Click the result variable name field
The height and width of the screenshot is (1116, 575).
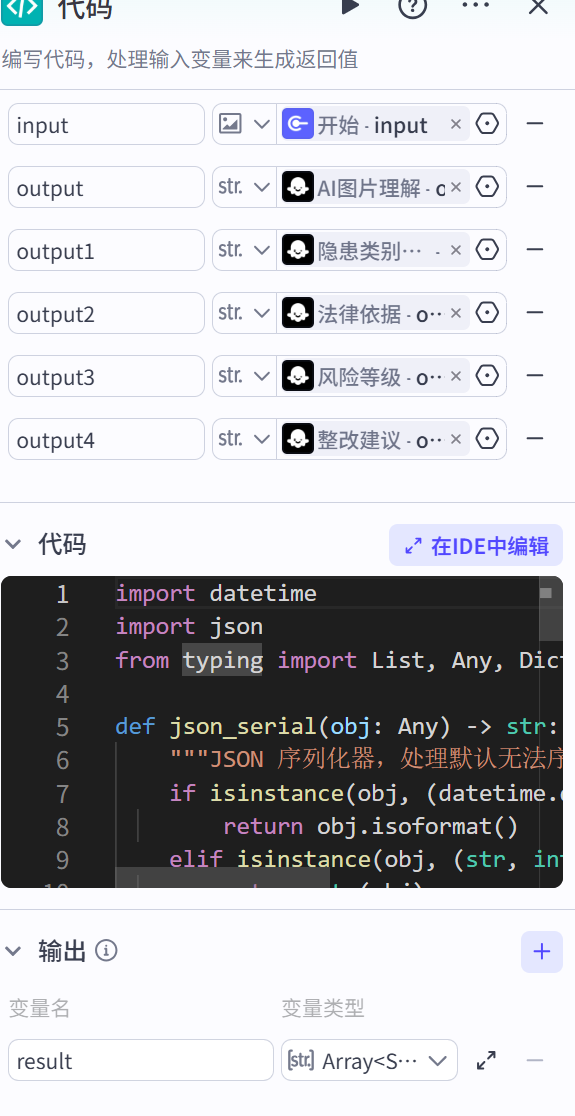coord(141,1060)
